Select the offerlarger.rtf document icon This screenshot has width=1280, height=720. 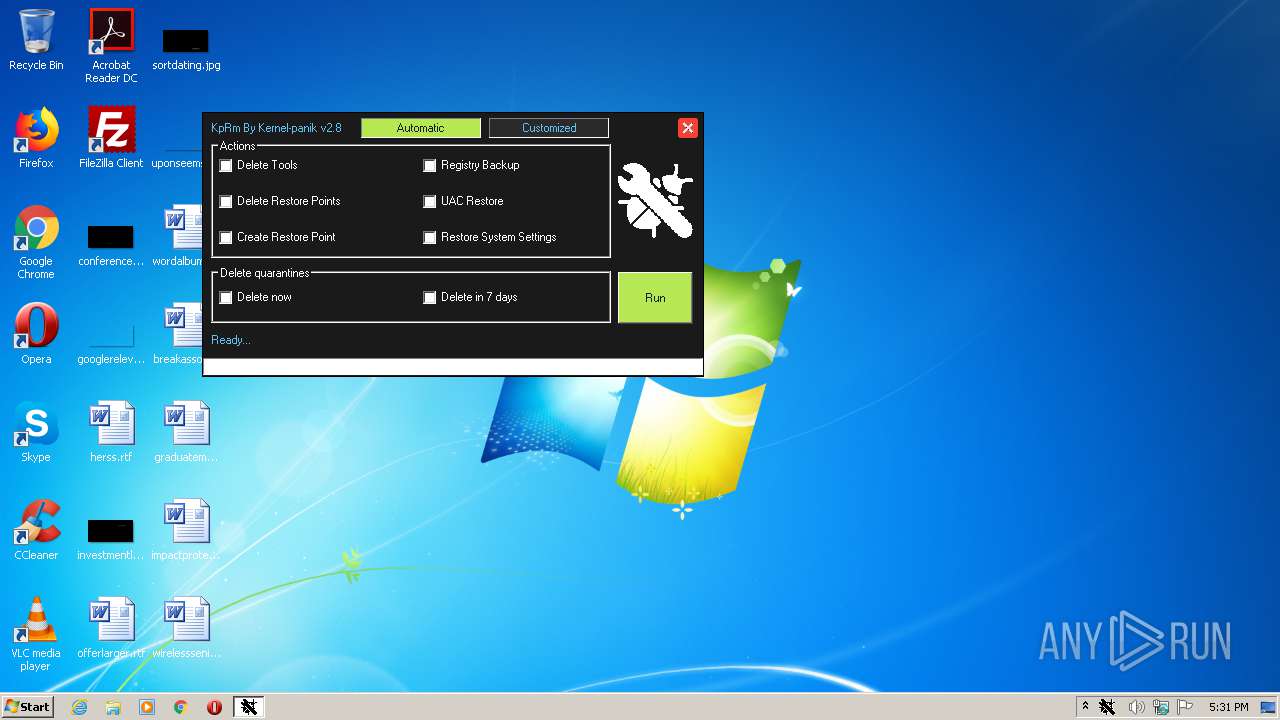111,628
